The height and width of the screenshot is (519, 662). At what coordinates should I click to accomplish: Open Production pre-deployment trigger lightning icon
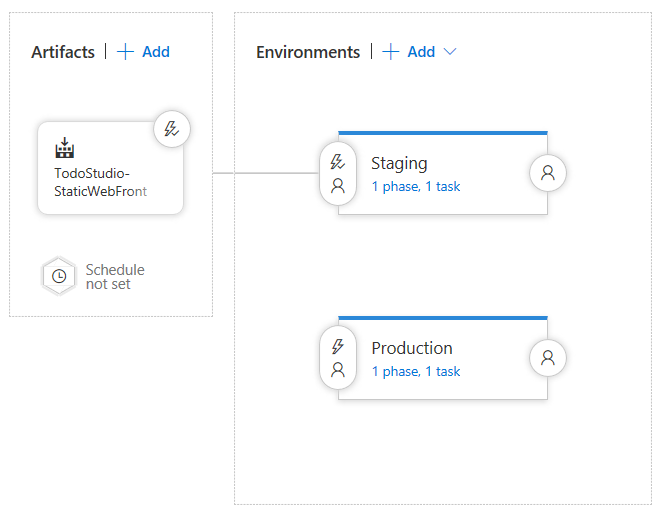(338, 347)
